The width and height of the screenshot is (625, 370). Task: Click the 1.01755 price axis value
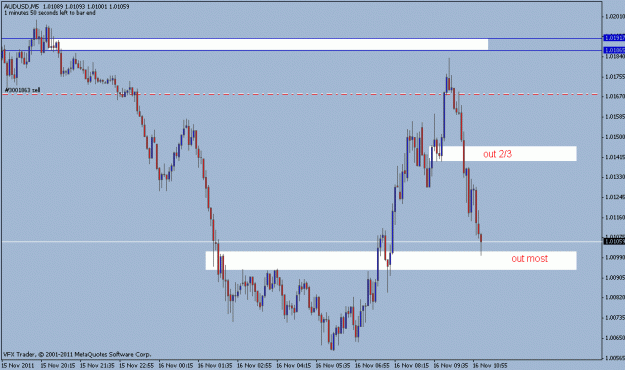[x=615, y=77]
